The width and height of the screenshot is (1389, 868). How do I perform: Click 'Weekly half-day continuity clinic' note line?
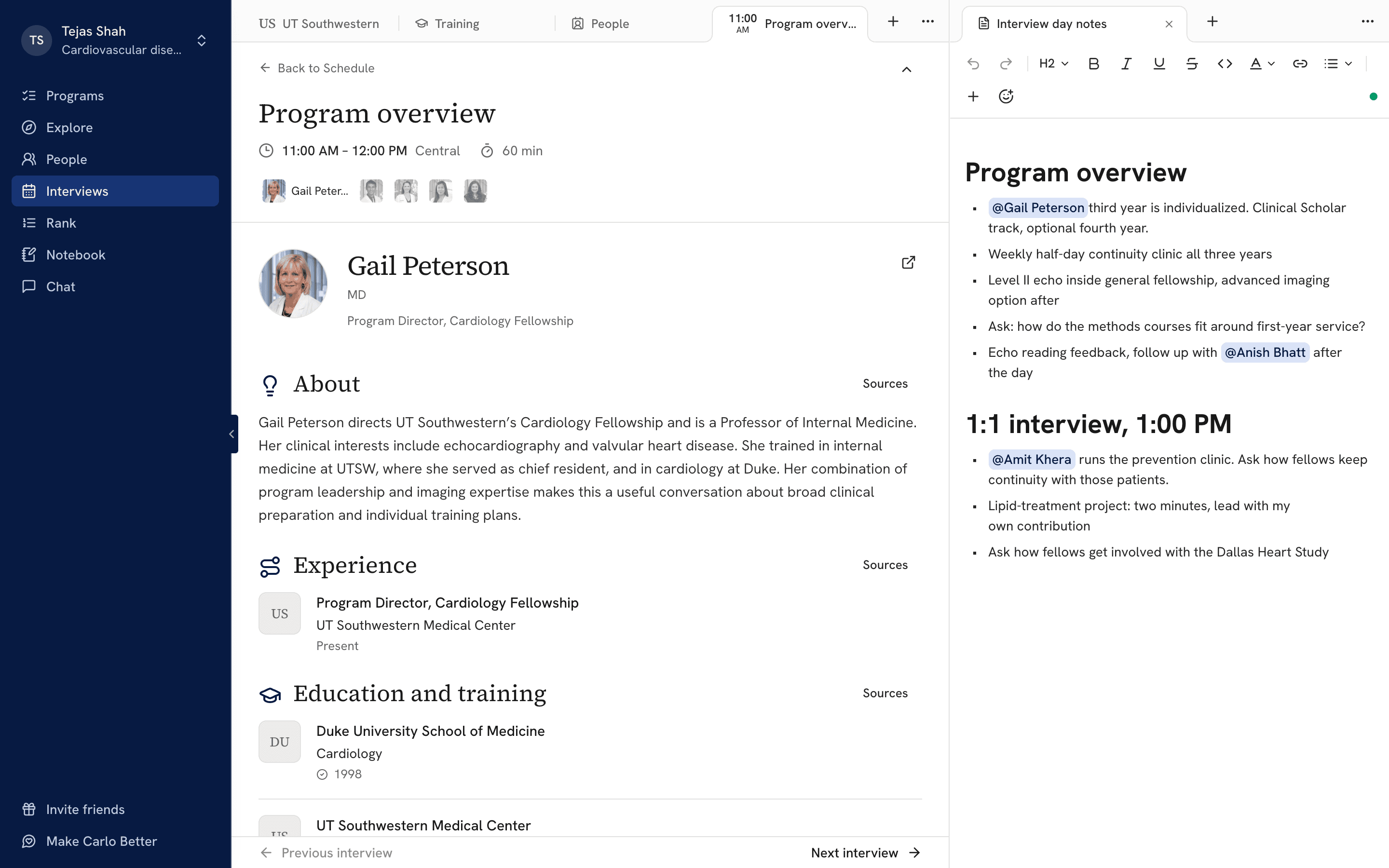click(1130, 254)
